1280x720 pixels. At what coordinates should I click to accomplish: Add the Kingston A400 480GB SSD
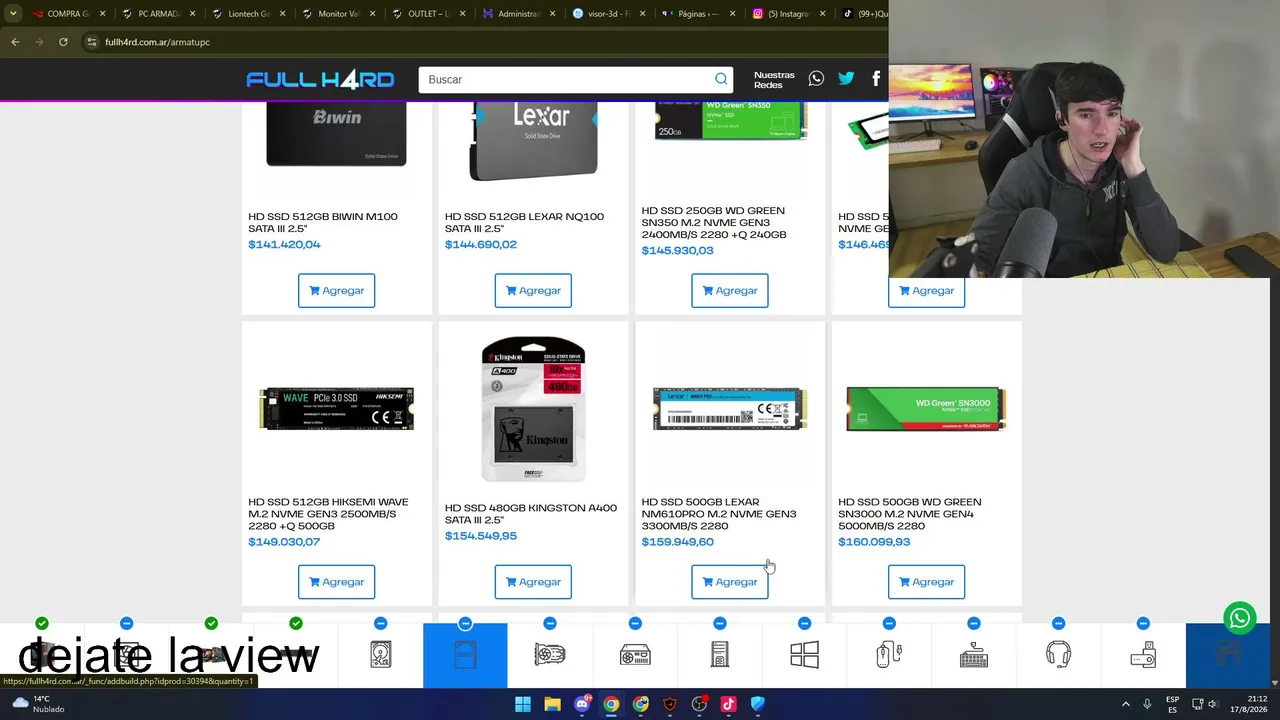(x=533, y=581)
